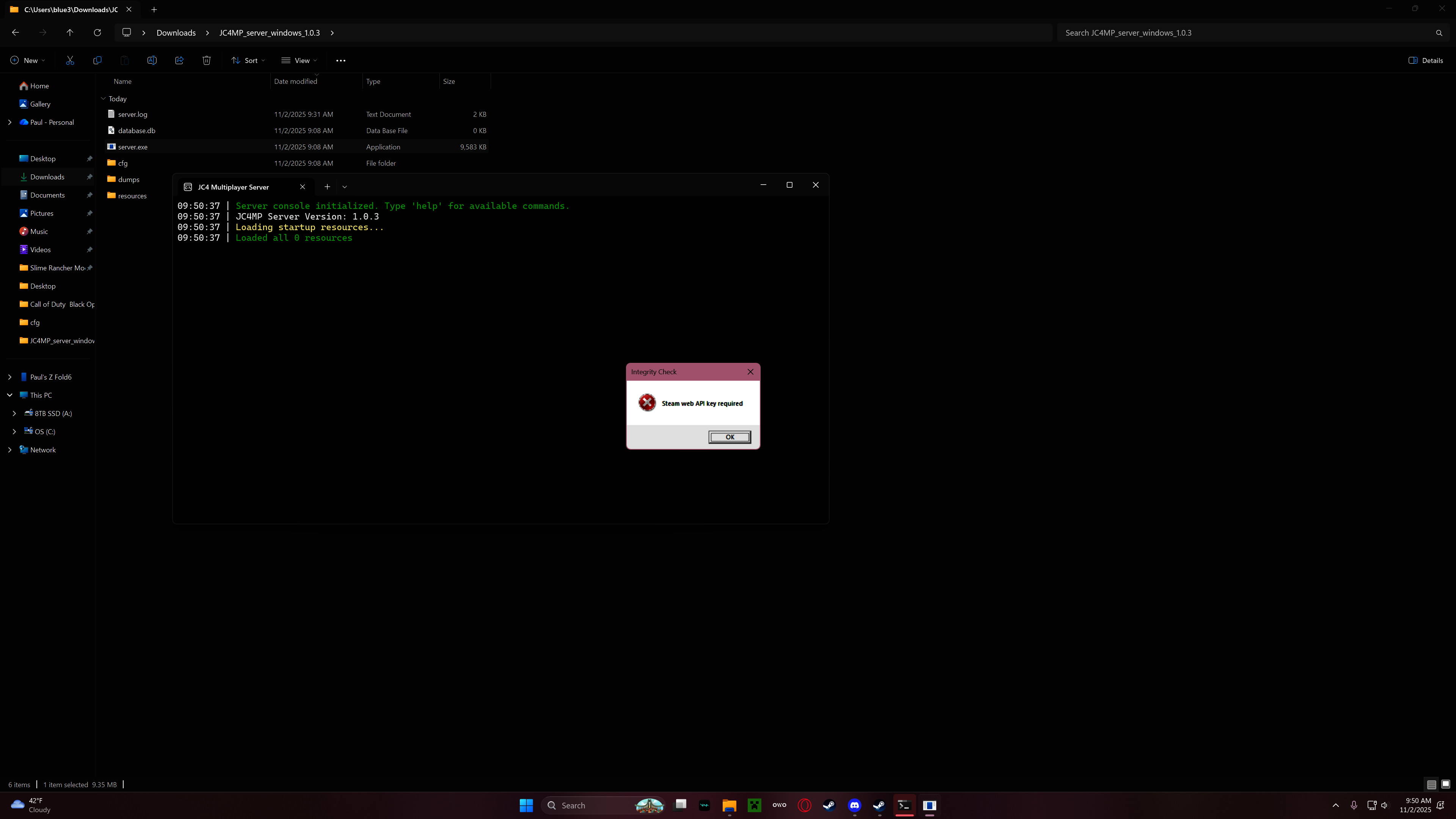Open Discord from the taskbar

(x=855, y=805)
